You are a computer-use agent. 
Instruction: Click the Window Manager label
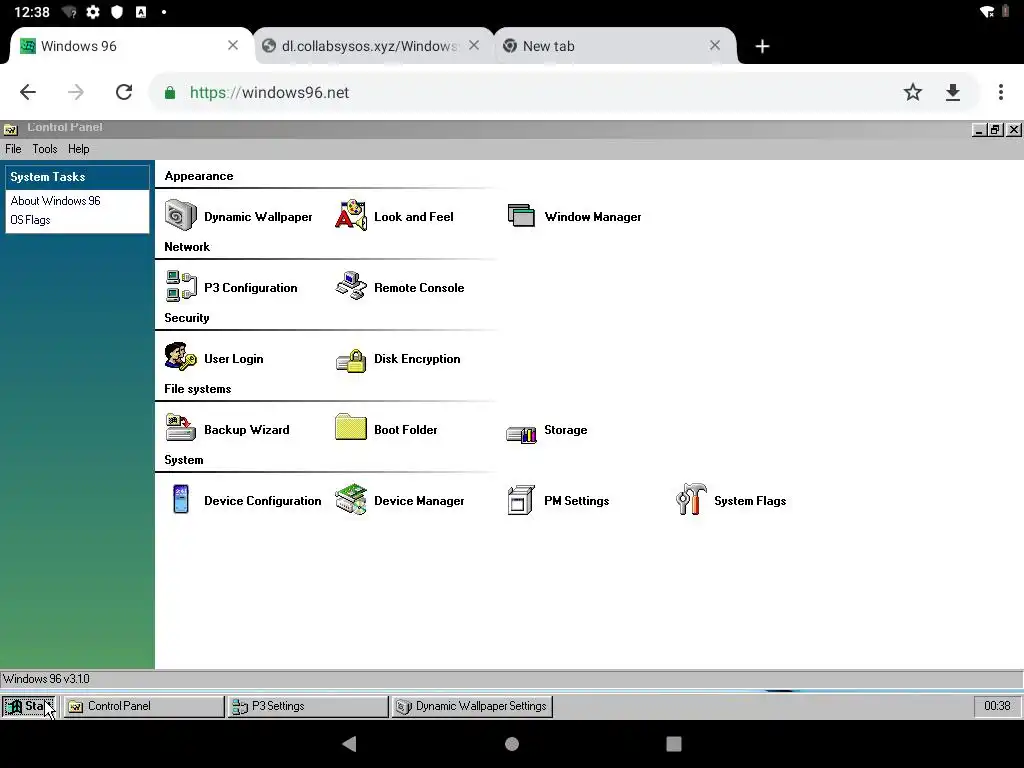(x=592, y=217)
